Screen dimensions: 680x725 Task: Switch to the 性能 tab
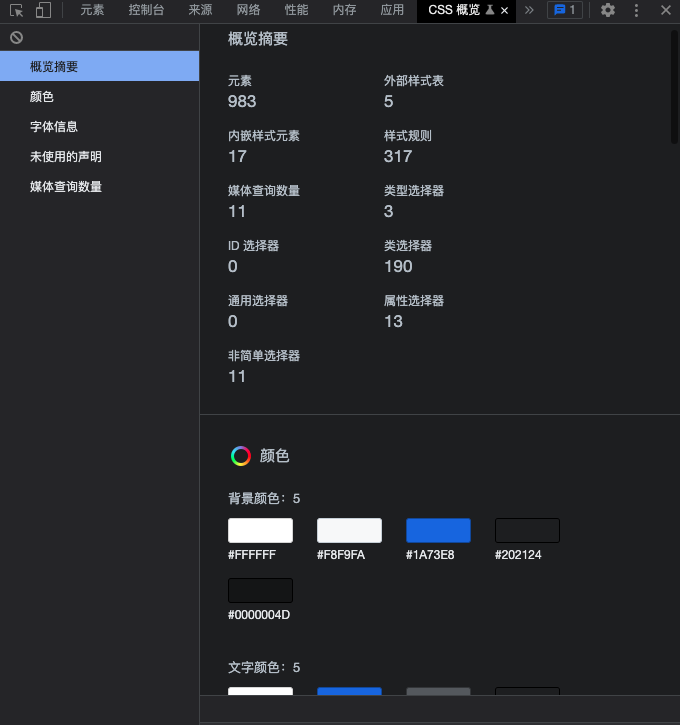tap(296, 10)
